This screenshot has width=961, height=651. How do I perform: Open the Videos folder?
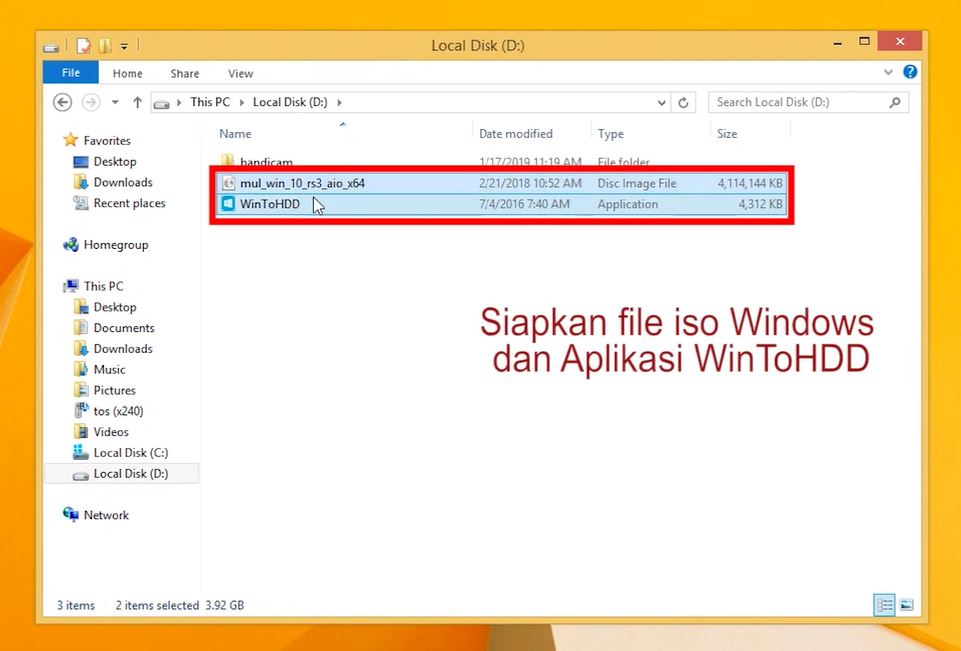click(101, 432)
